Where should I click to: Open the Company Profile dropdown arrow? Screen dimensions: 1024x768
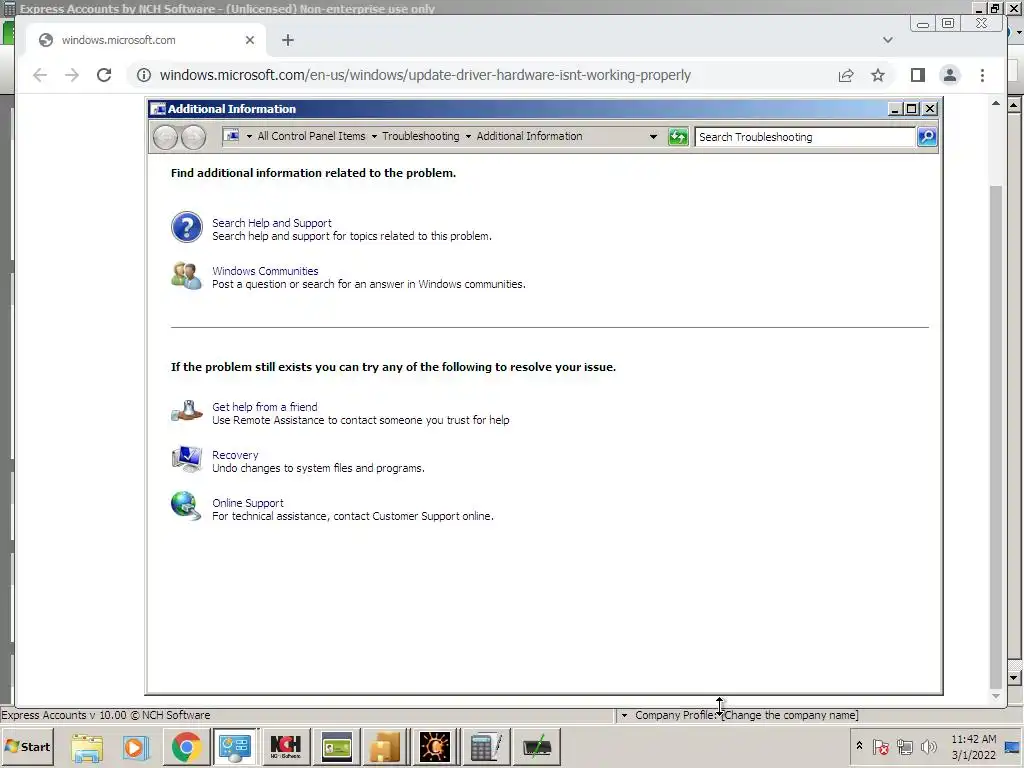(624, 716)
